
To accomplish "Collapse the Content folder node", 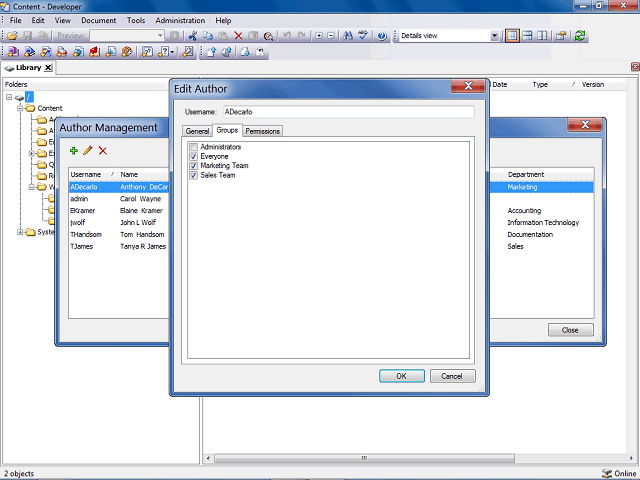I will (x=20, y=108).
